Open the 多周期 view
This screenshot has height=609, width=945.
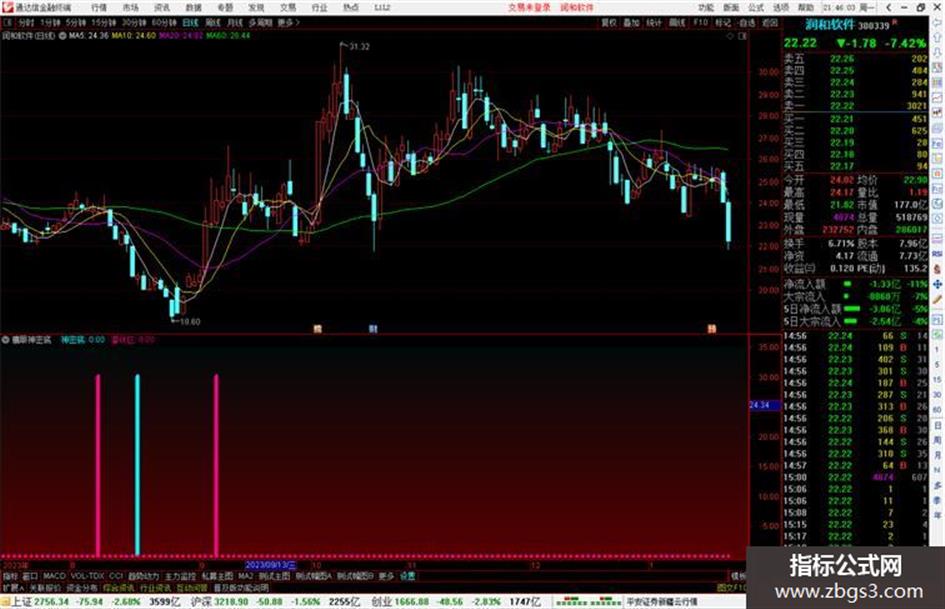[260, 22]
